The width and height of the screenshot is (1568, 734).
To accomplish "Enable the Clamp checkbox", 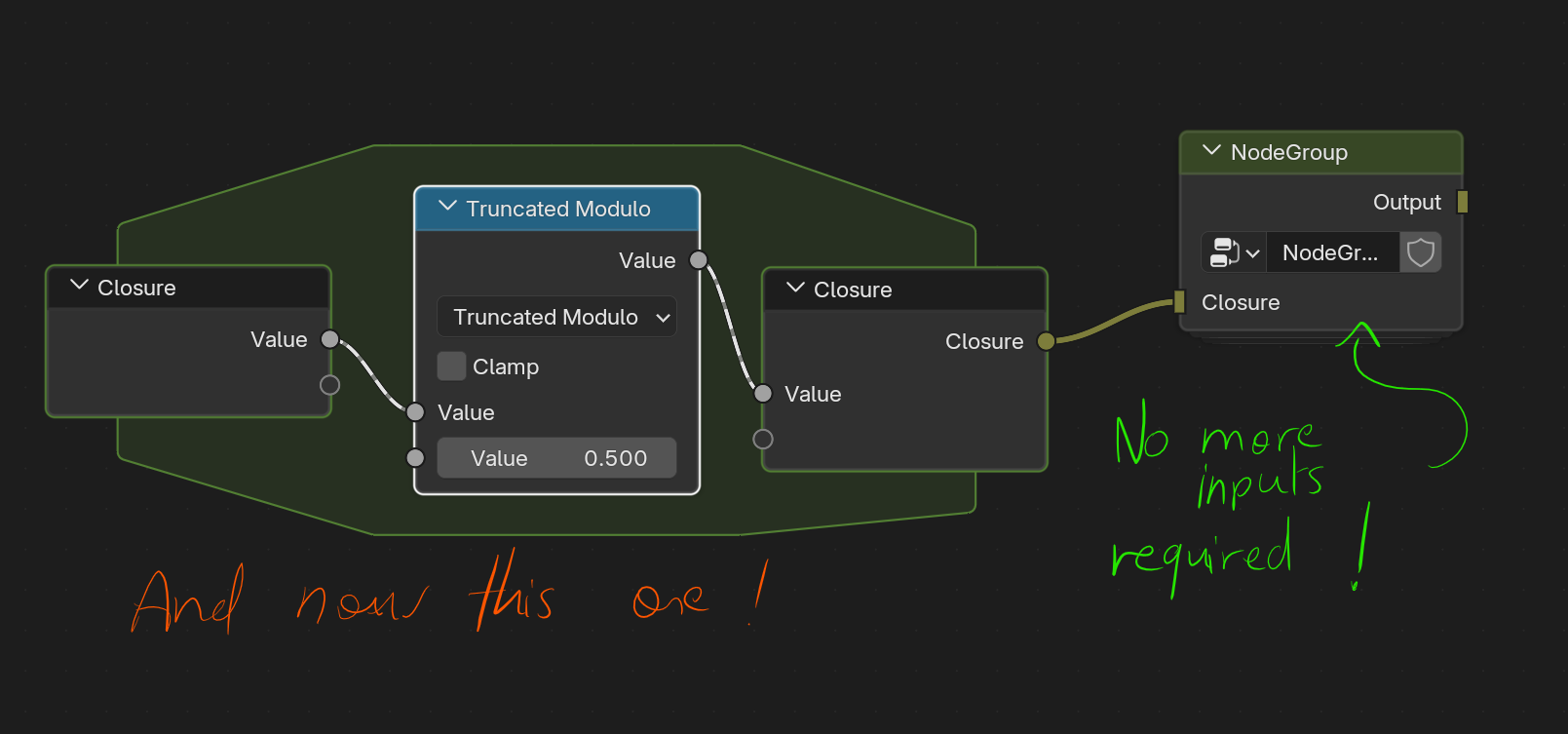I will point(451,367).
